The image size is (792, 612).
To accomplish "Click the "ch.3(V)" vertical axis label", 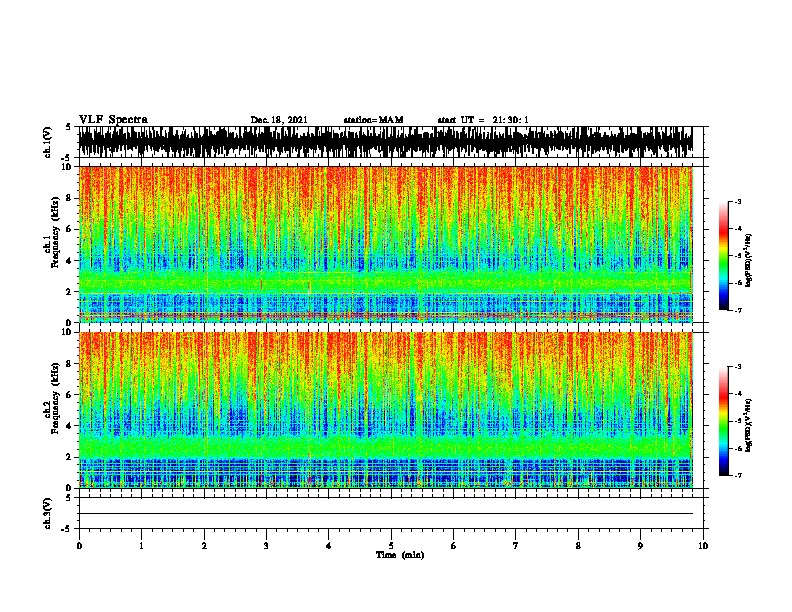I will [x=48, y=513].
